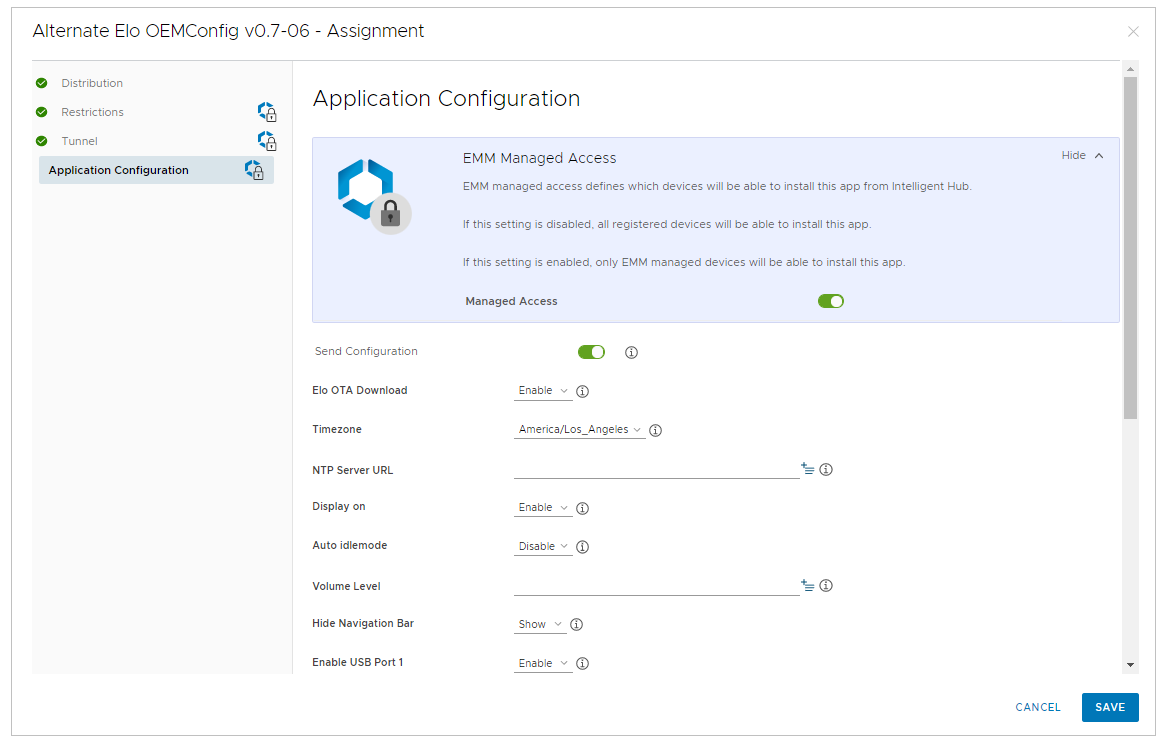Open the Enable USB Port 1 dropdown
The image size is (1168, 746).
[543, 663]
